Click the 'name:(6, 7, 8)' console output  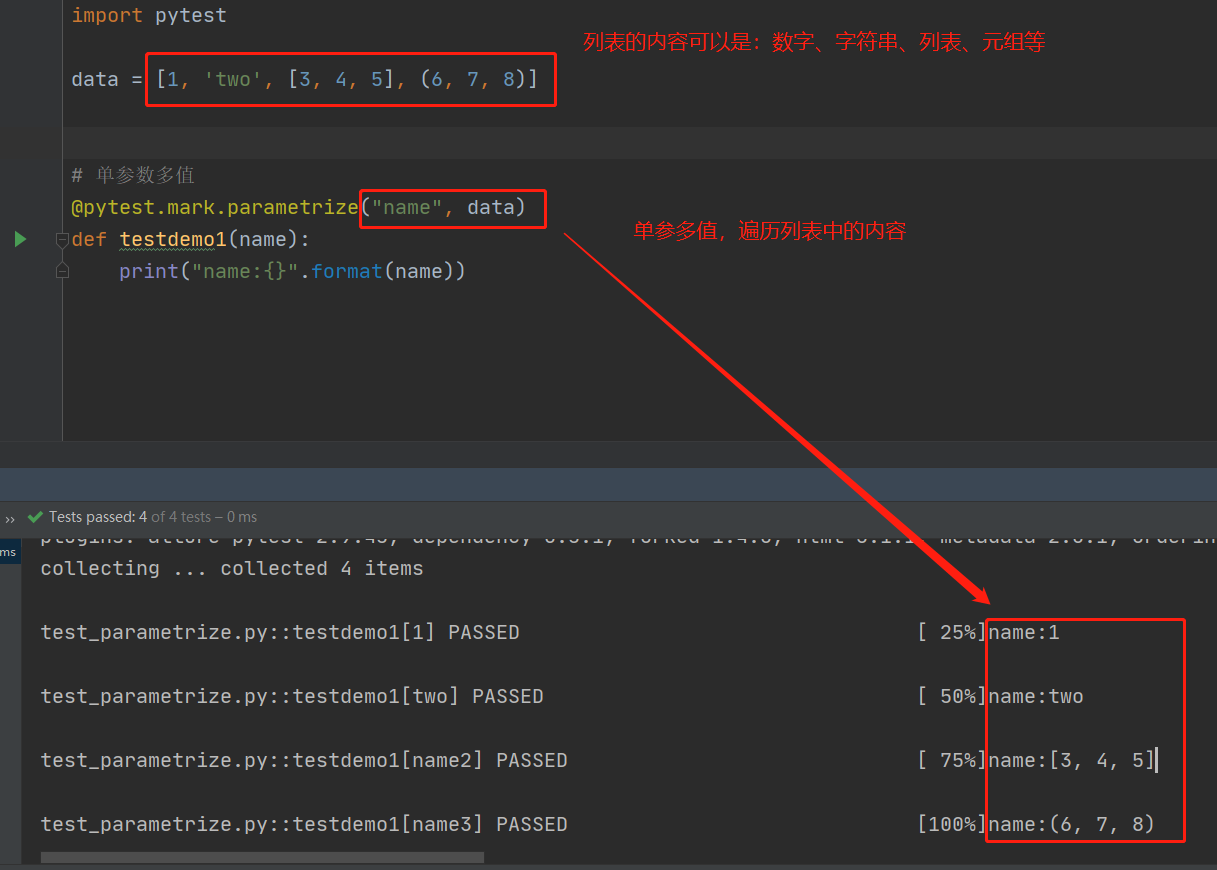1072,824
